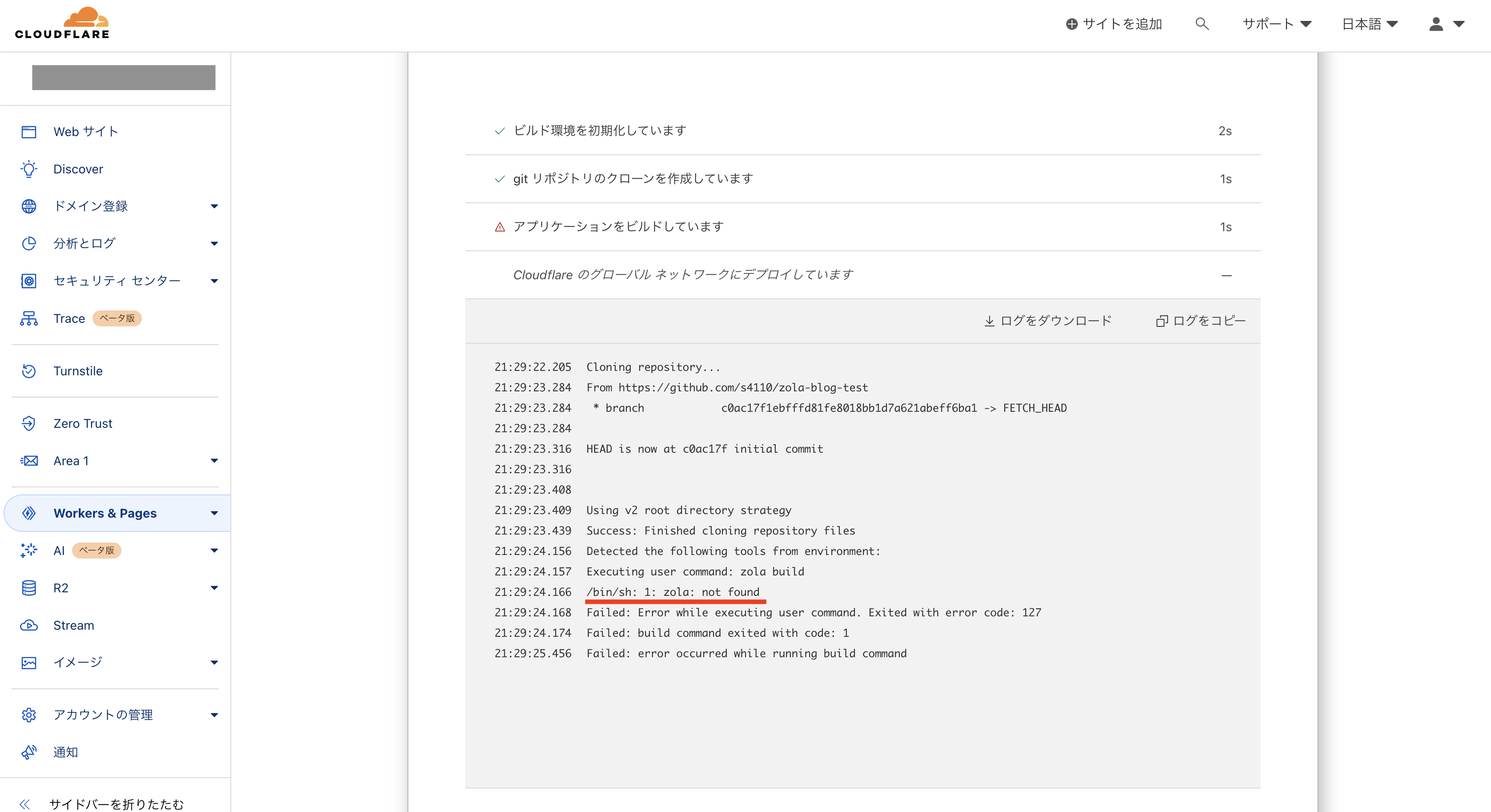Expand the Workers & Pages arrow

[x=214, y=513]
